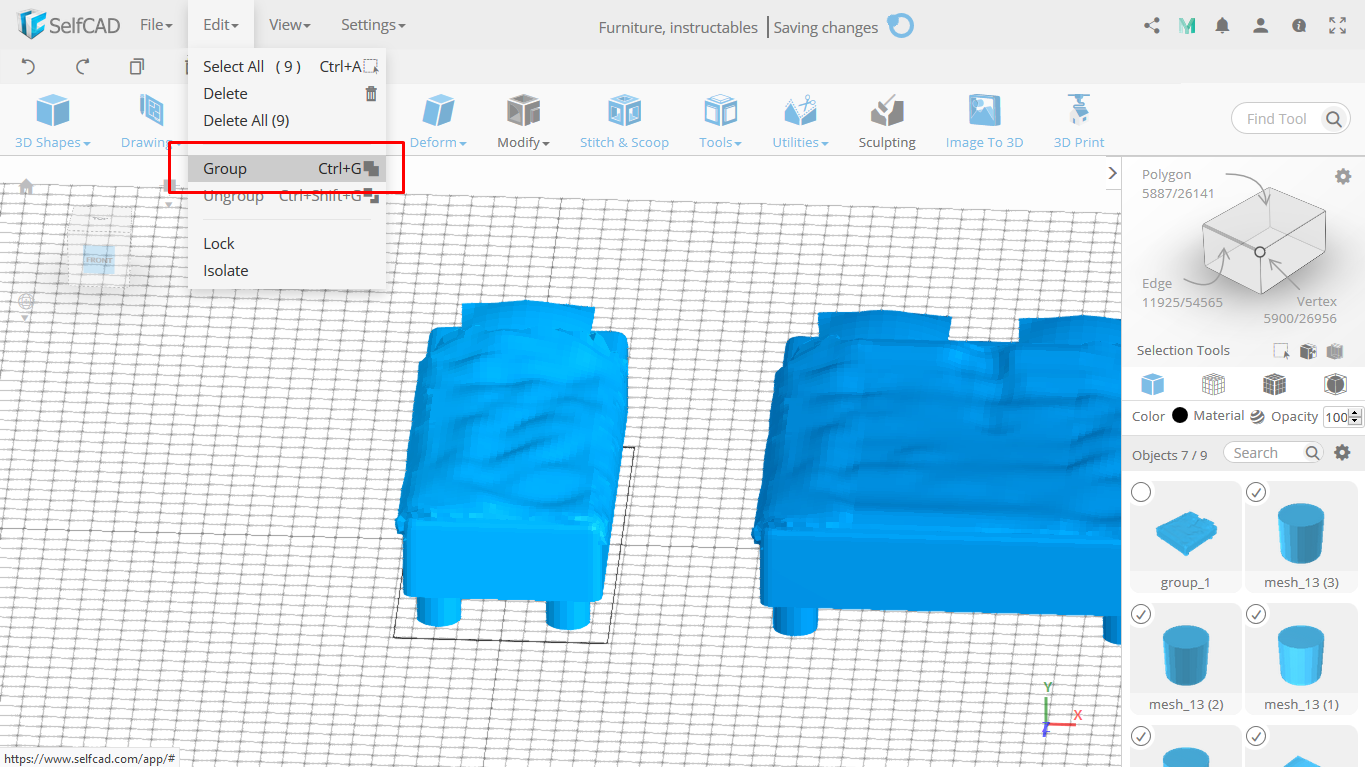Click the Find Tool magnifier icon
Image resolution: width=1365 pixels, height=767 pixels.
coord(1334,119)
